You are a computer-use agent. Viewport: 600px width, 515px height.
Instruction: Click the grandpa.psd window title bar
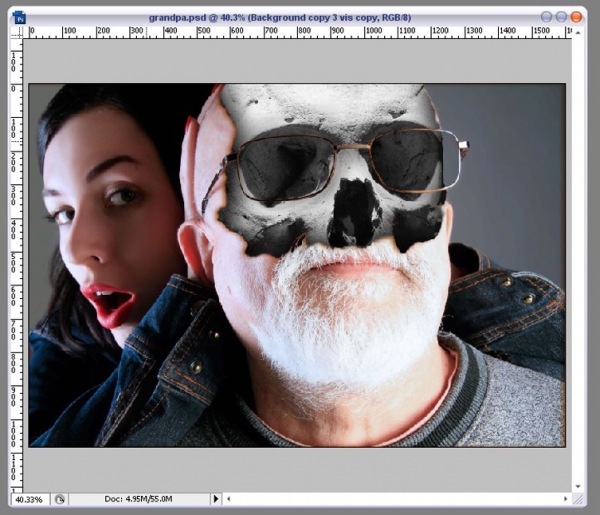click(x=280, y=18)
